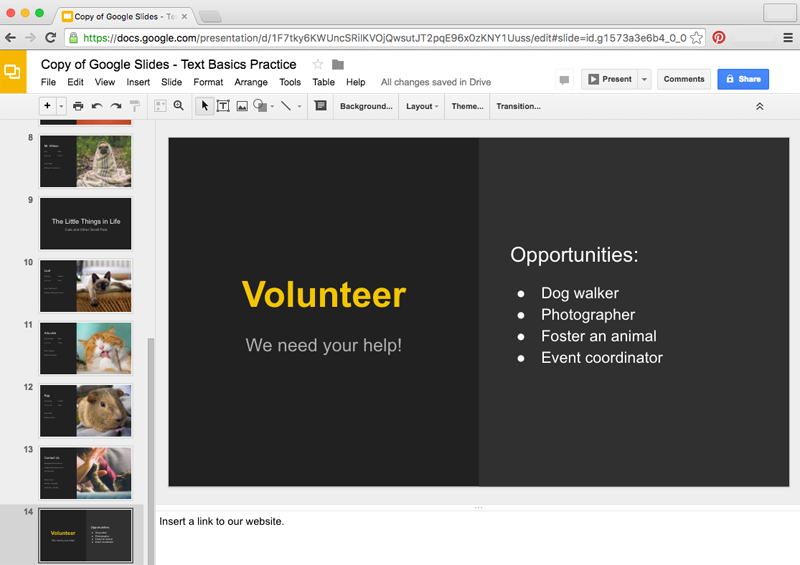Image resolution: width=800 pixels, height=565 pixels.
Task: Click the insert comment toolbar icon
Action: (x=320, y=106)
